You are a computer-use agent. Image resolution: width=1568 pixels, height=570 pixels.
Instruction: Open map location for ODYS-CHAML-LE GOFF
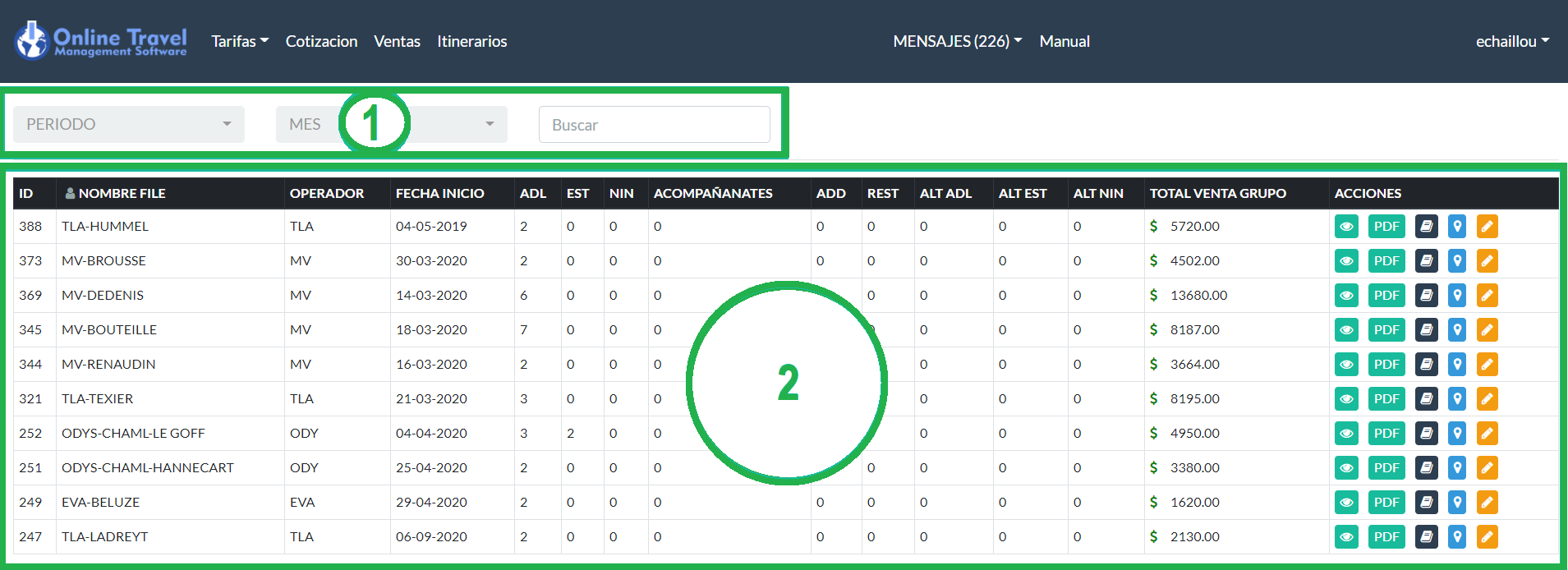1457,434
